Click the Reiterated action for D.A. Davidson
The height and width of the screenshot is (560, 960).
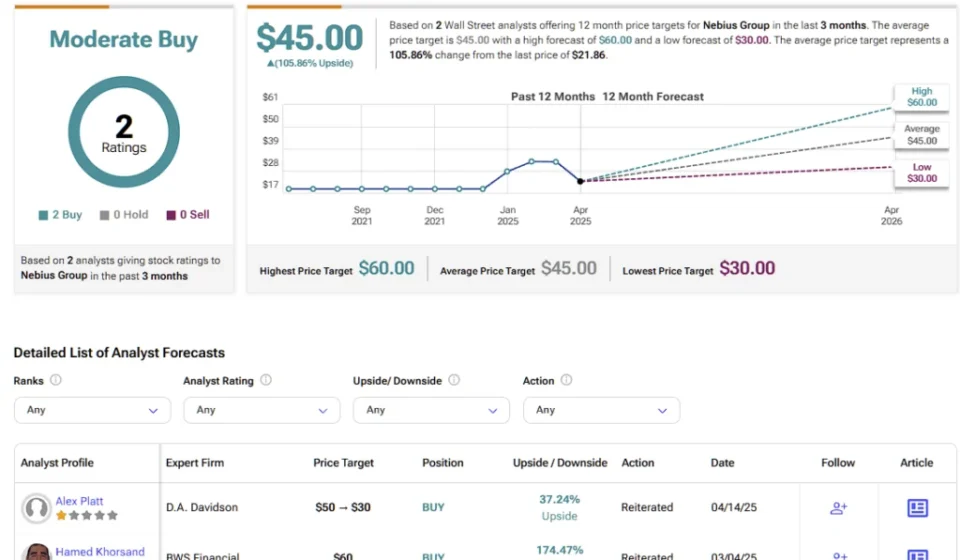point(647,507)
